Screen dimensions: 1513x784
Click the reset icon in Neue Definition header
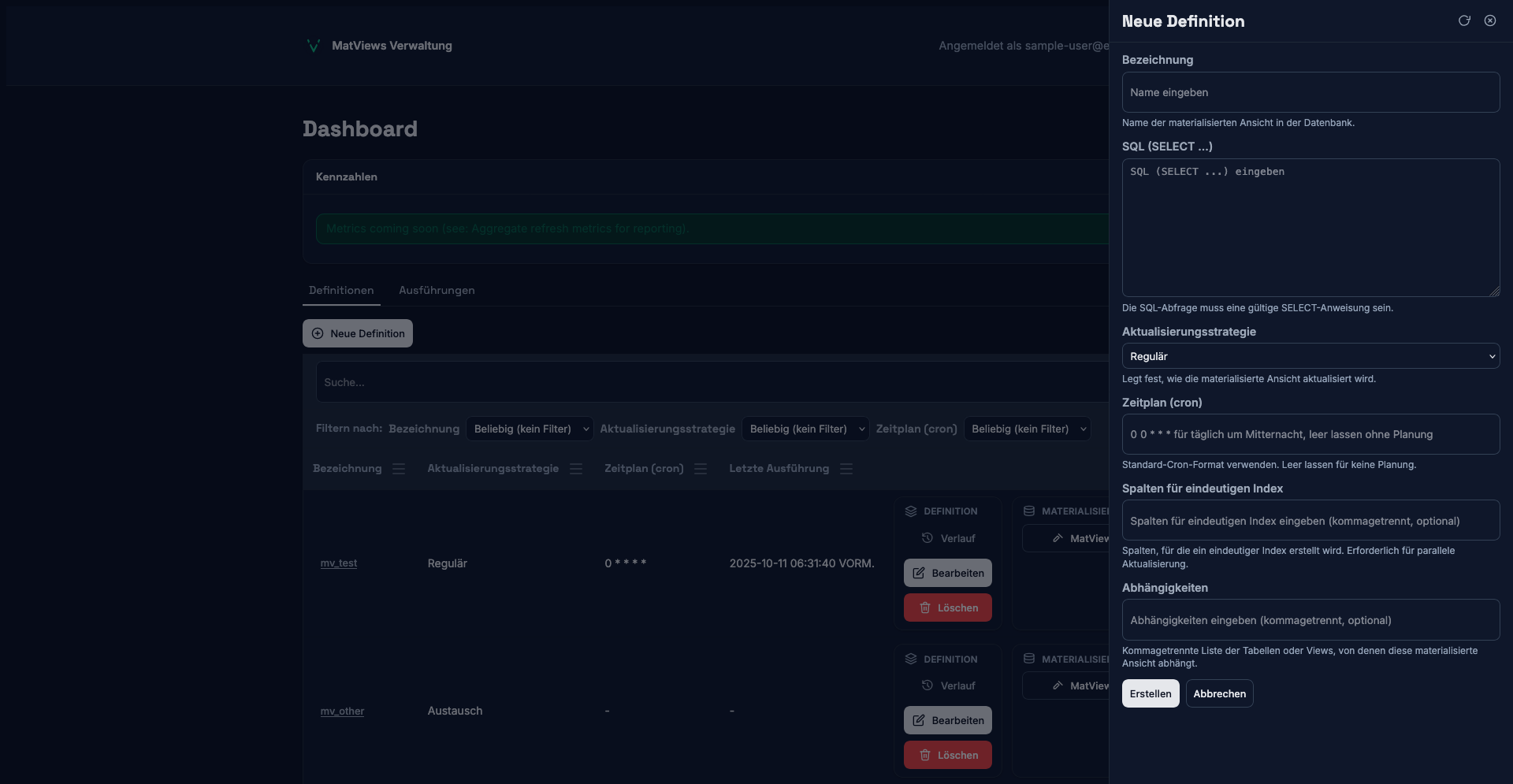click(x=1464, y=21)
